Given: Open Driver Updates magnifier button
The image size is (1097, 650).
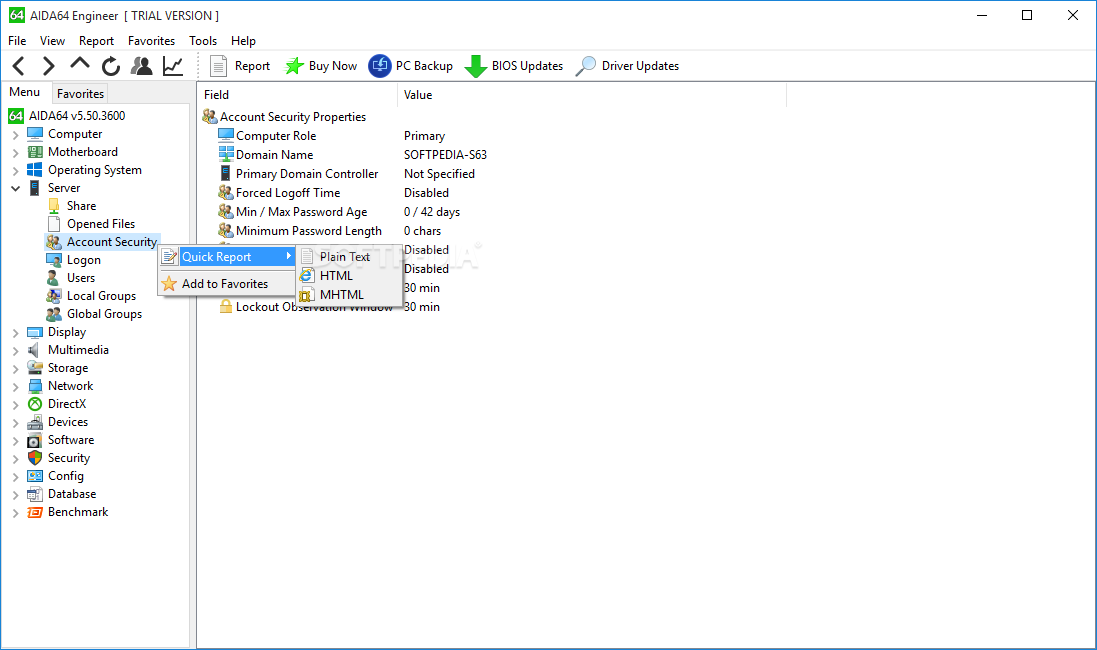Looking at the screenshot, I should 628,66.
